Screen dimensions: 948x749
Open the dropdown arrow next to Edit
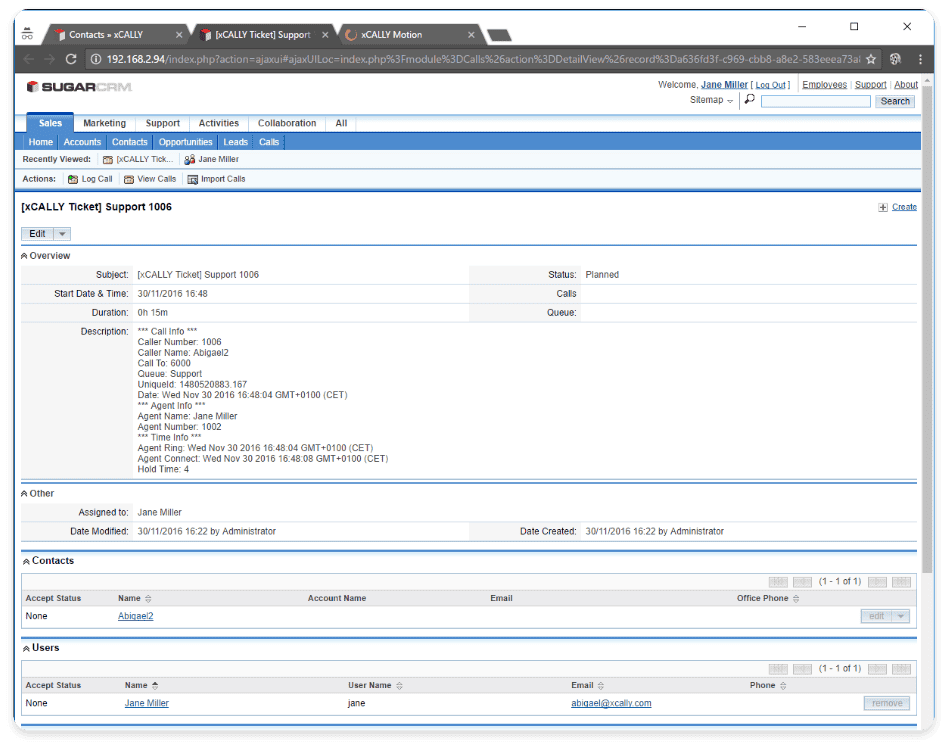click(x=62, y=234)
